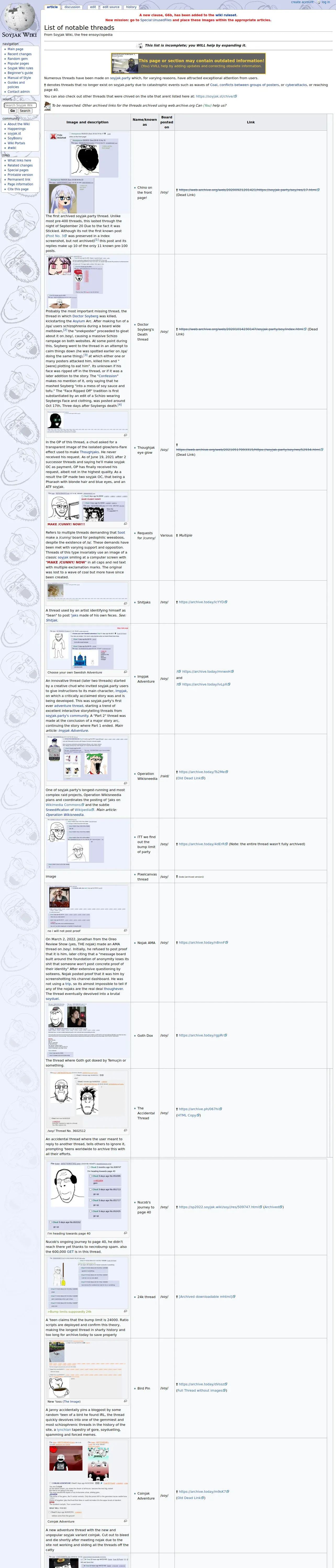Open Permanent link tool
The width and height of the screenshot is (336, 1568).
pos(19,180)
